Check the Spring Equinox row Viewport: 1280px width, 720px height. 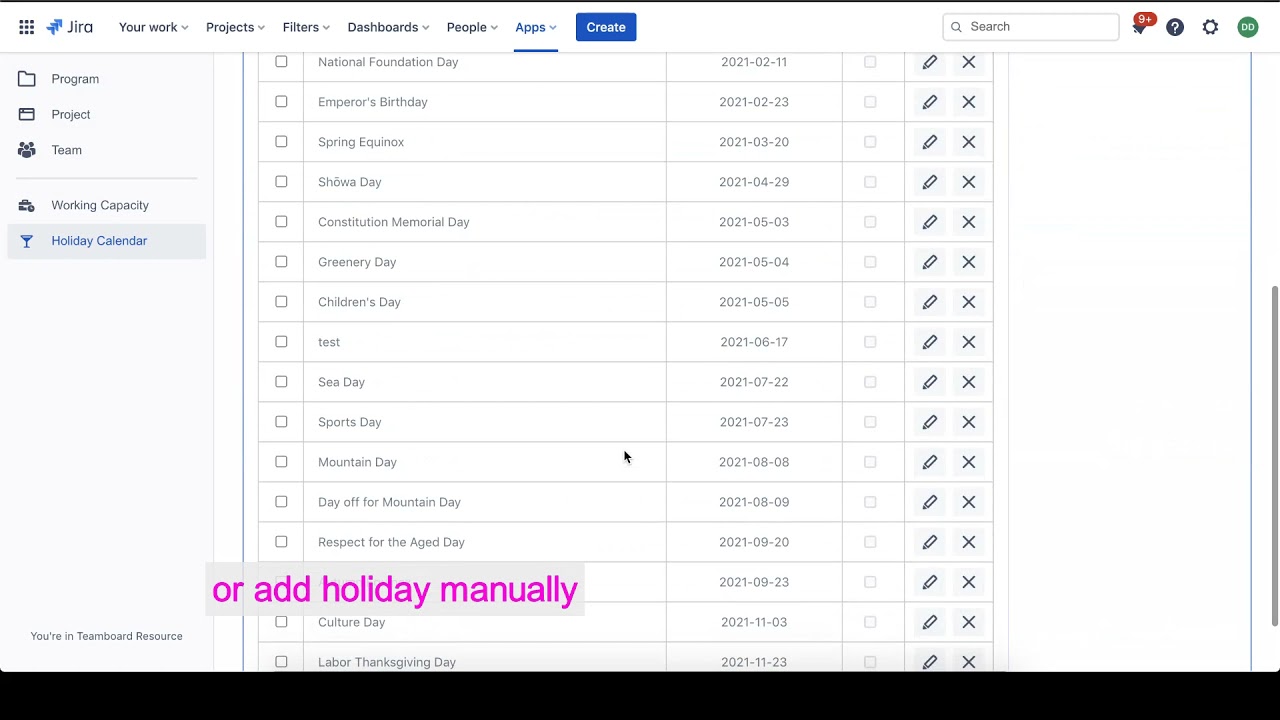click(x=281, y=142)
